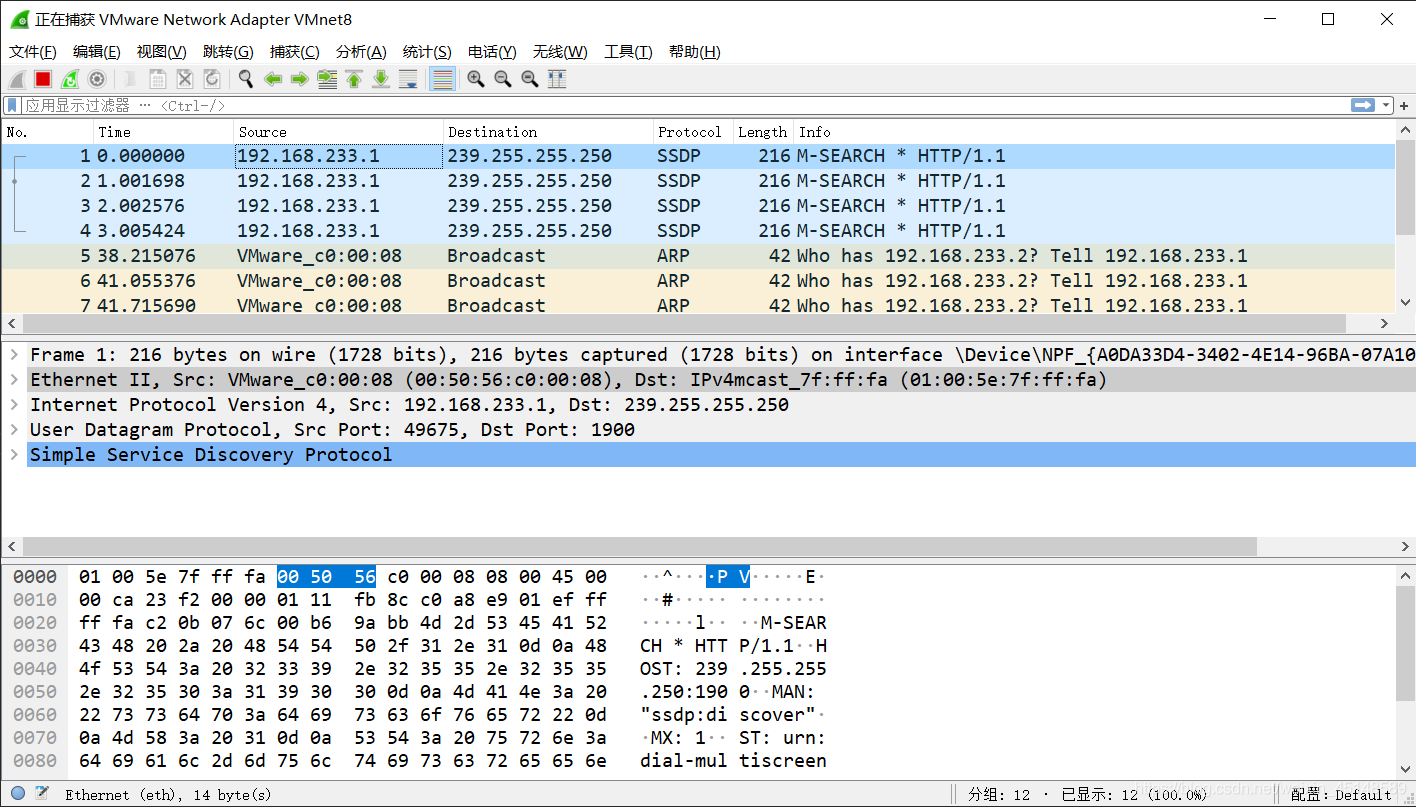Screen dimensions: 1416x807
Task: Zoom in the main window text
Action: (476, 79)
